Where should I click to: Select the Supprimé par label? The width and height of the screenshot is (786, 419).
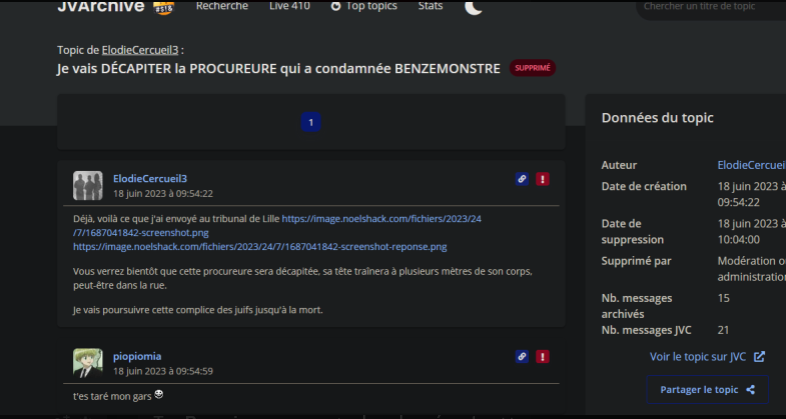click(636, 261)
